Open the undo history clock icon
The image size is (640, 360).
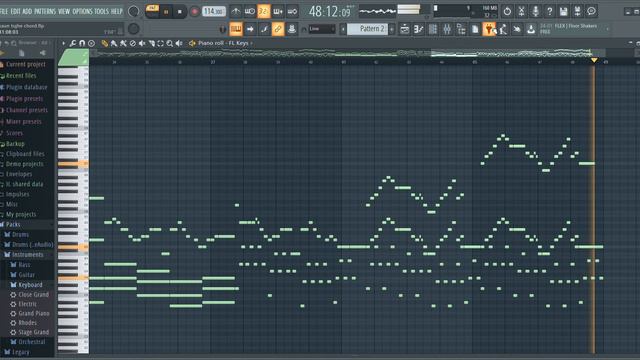pos(507,11)
